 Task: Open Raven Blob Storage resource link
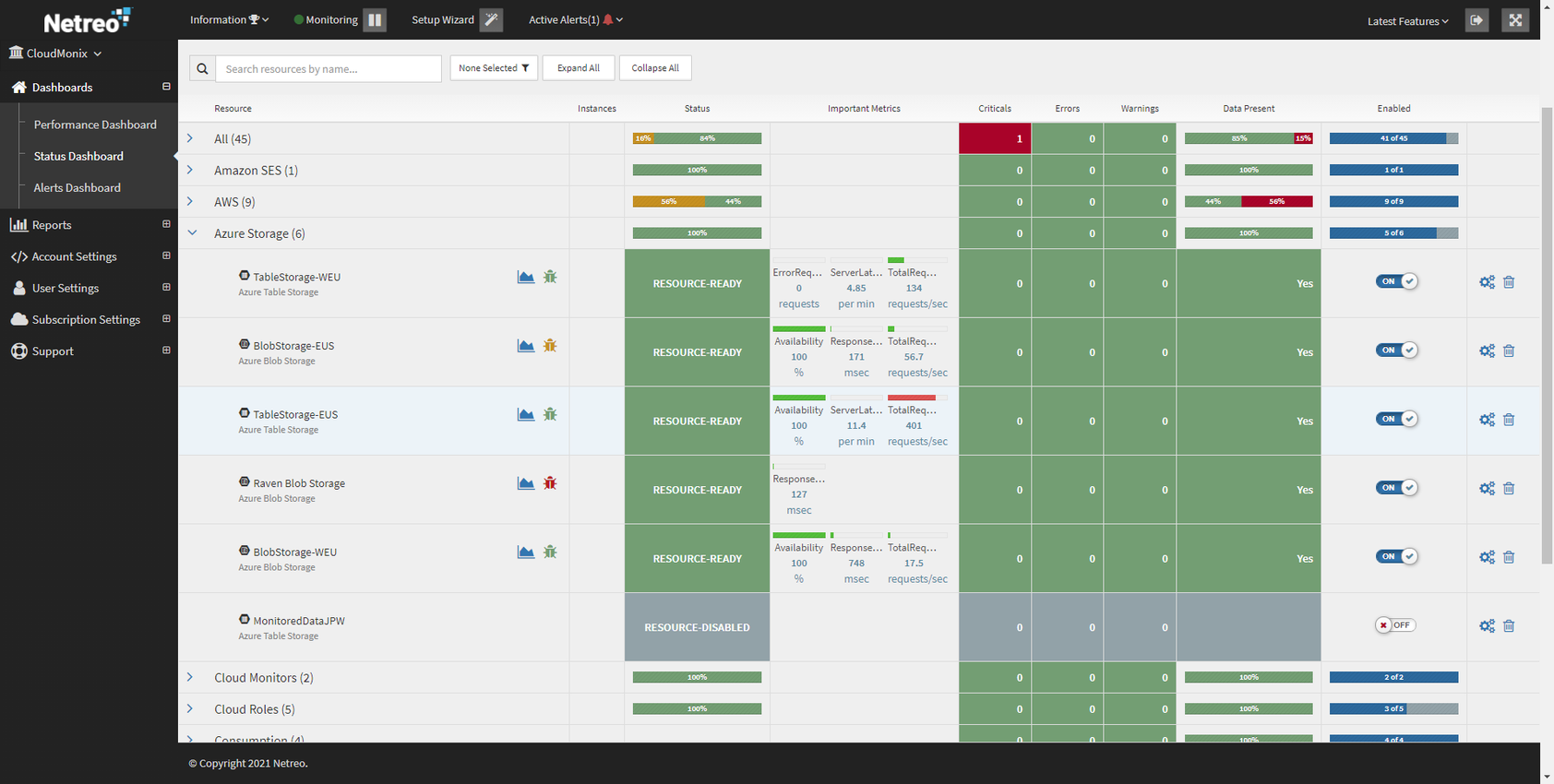pos(299,483)
